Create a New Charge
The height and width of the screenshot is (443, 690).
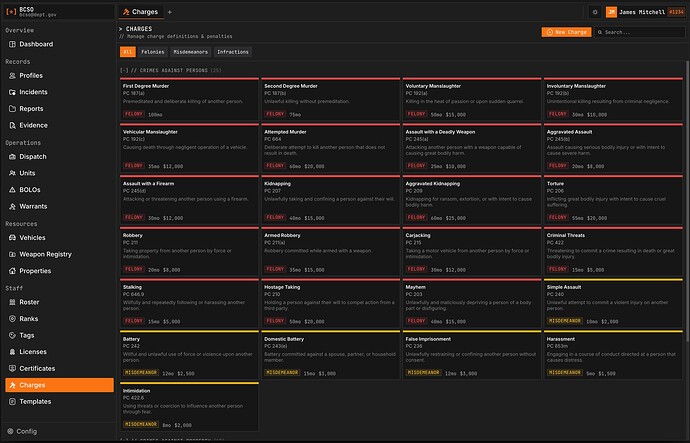tap(566, 32)
